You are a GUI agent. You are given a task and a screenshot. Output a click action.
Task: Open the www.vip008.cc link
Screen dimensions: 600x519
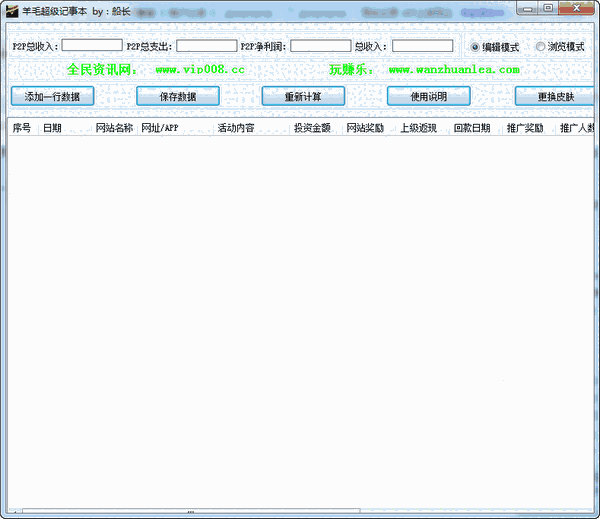point(200,70)
